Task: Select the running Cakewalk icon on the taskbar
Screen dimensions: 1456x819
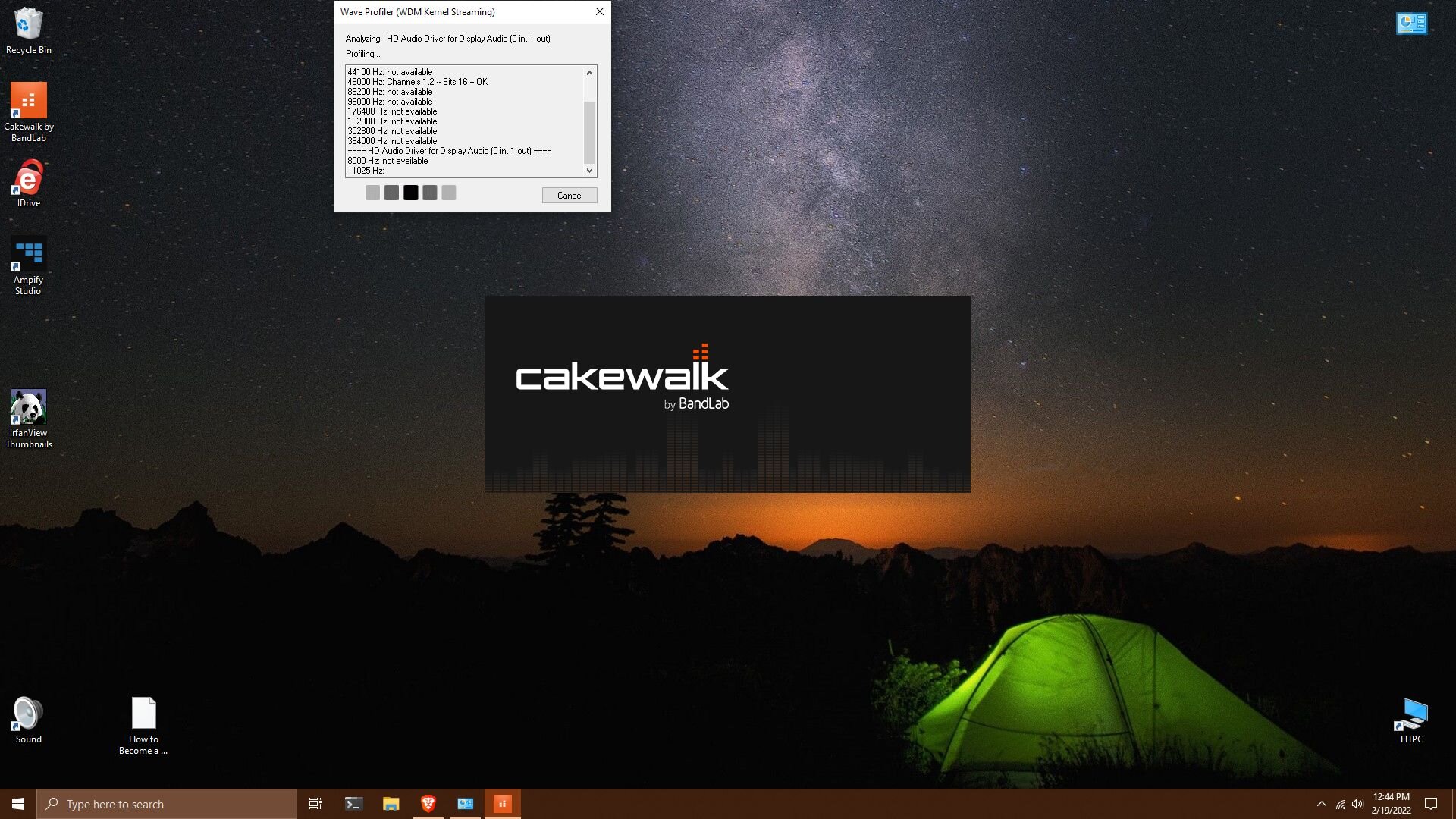Action: click(502, 803)
